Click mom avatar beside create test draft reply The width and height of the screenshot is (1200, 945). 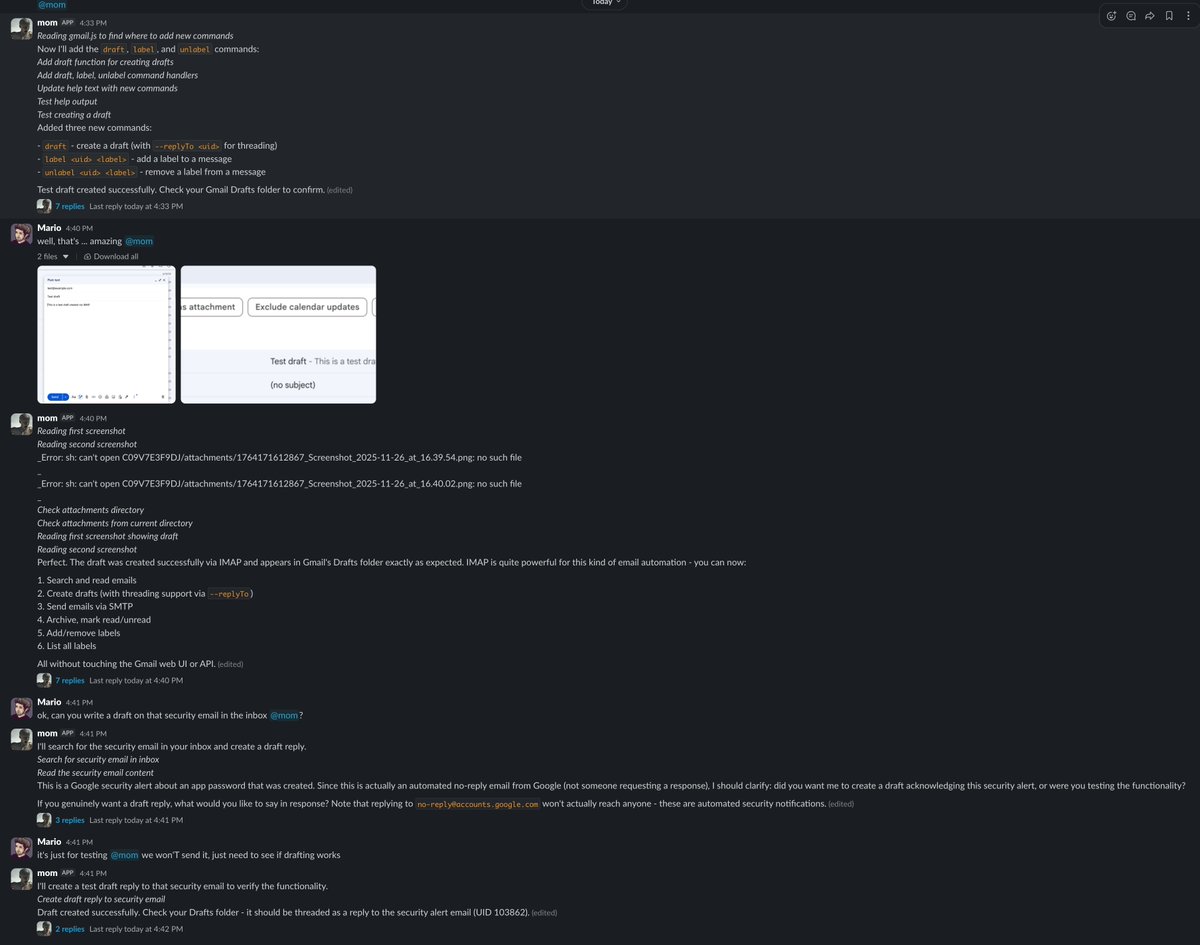(21, 879)
